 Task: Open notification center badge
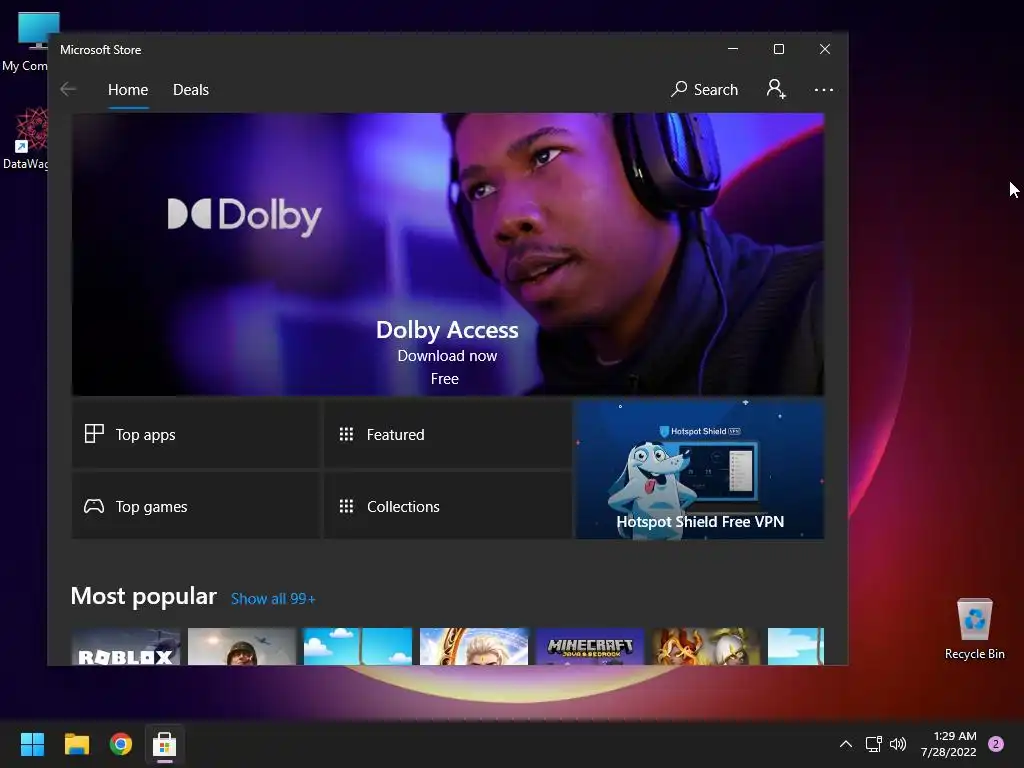tap(996, 744)
